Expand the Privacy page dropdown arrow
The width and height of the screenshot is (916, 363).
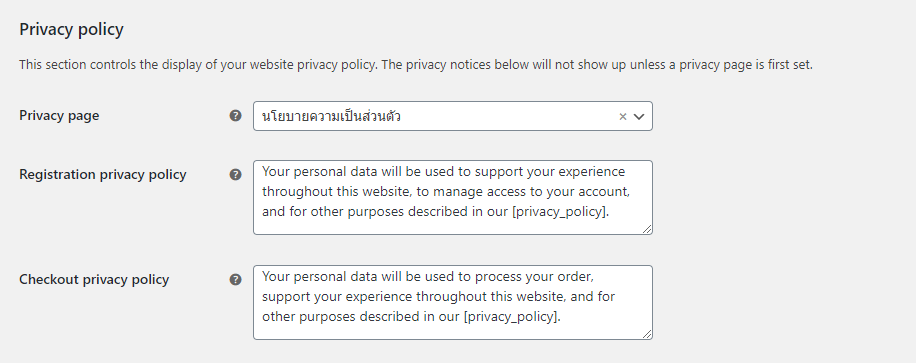click(x=639, y=116)
